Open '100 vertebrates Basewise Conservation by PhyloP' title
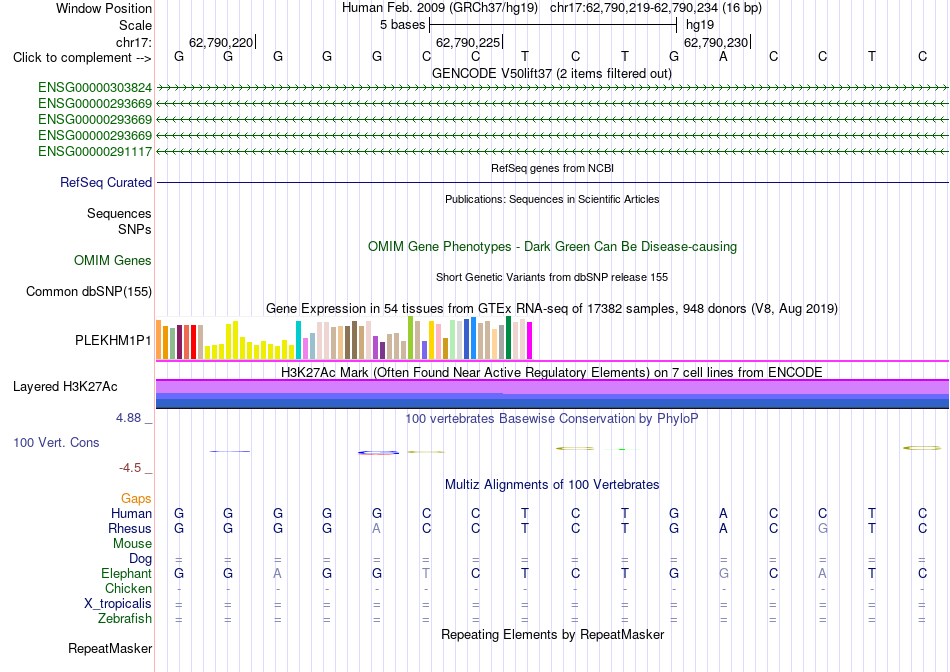Image resolution: width=950 pixels, height=672 pixels. pyautogui.click(x=552, y=419)
